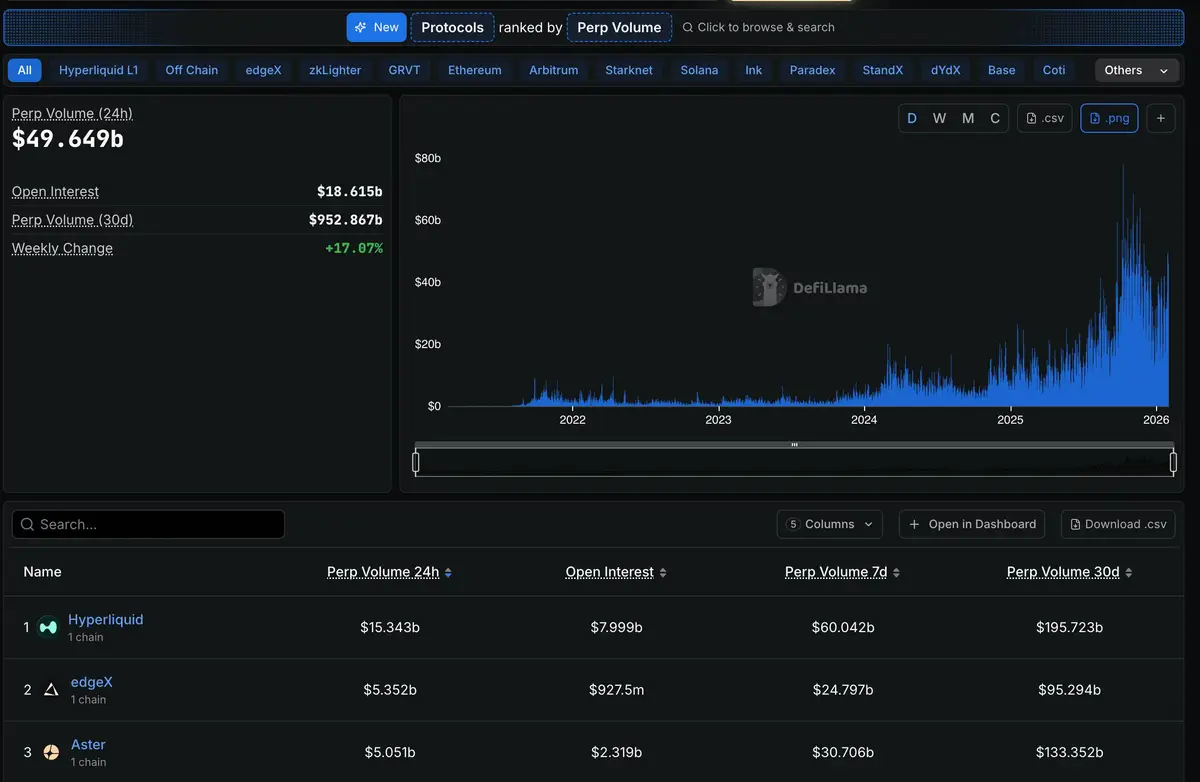Click the right handle of chart range slider
1200x782 pixels.
coord(1174,462)
